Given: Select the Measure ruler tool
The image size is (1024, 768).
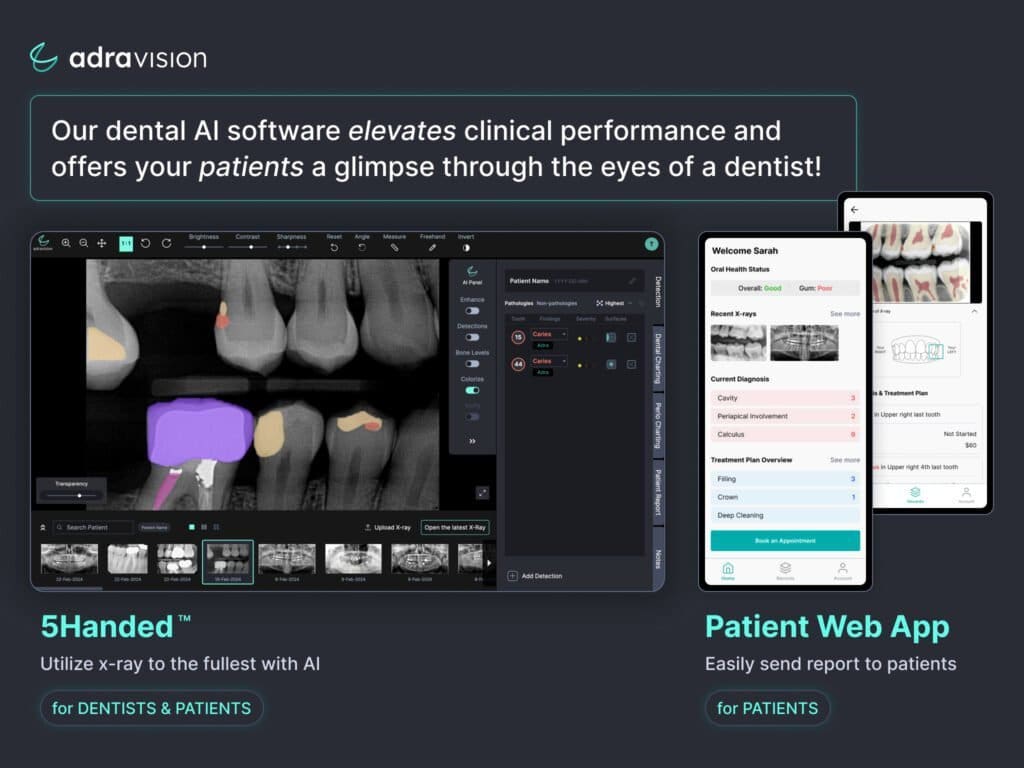Looking at the screenshot, I should [394, 248].
